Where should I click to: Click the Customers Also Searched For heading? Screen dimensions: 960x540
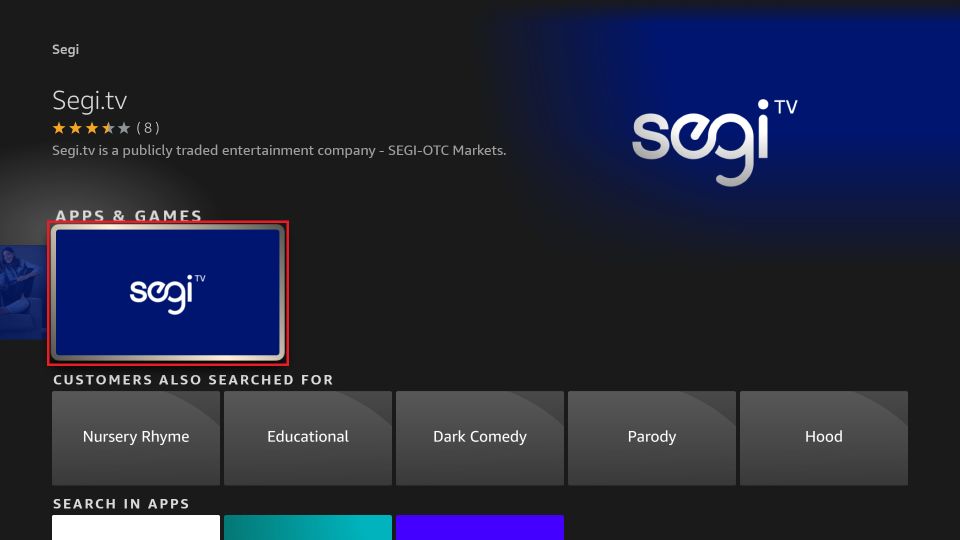point(193,380)
